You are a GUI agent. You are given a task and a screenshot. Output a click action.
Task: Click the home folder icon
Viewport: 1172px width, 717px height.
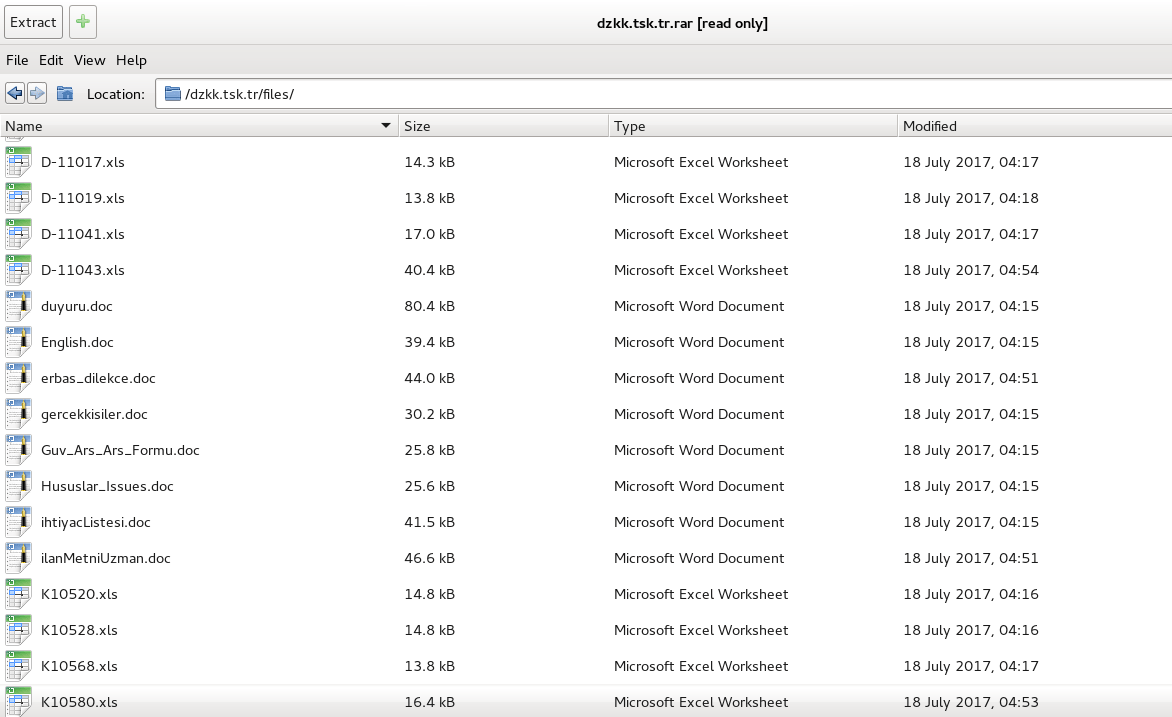(x=65, y=94)
